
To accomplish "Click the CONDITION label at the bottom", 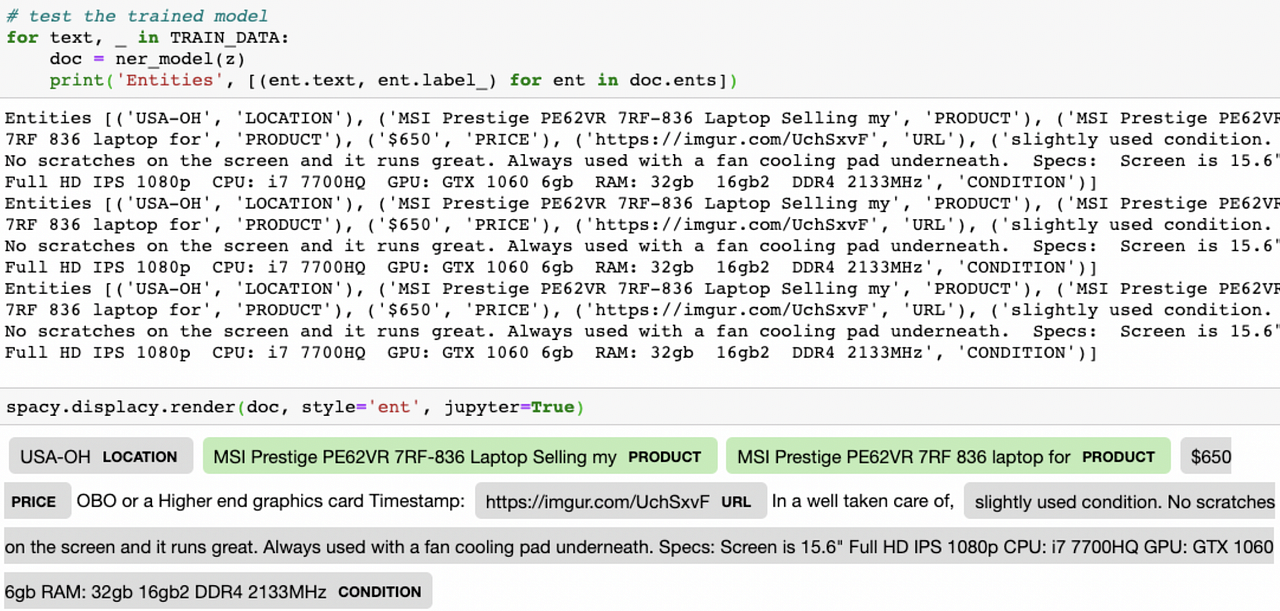I will point(379,591).
